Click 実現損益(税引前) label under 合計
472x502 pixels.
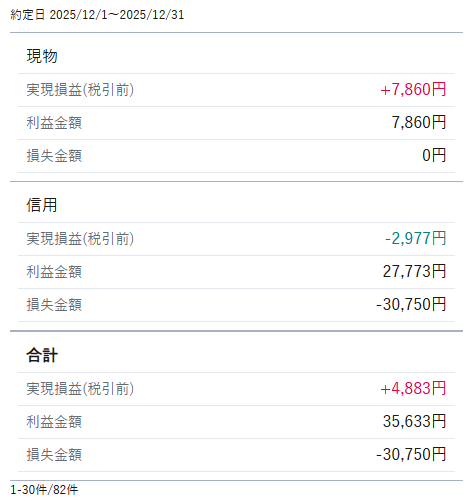pyautogui.click(x=80, y=389)
